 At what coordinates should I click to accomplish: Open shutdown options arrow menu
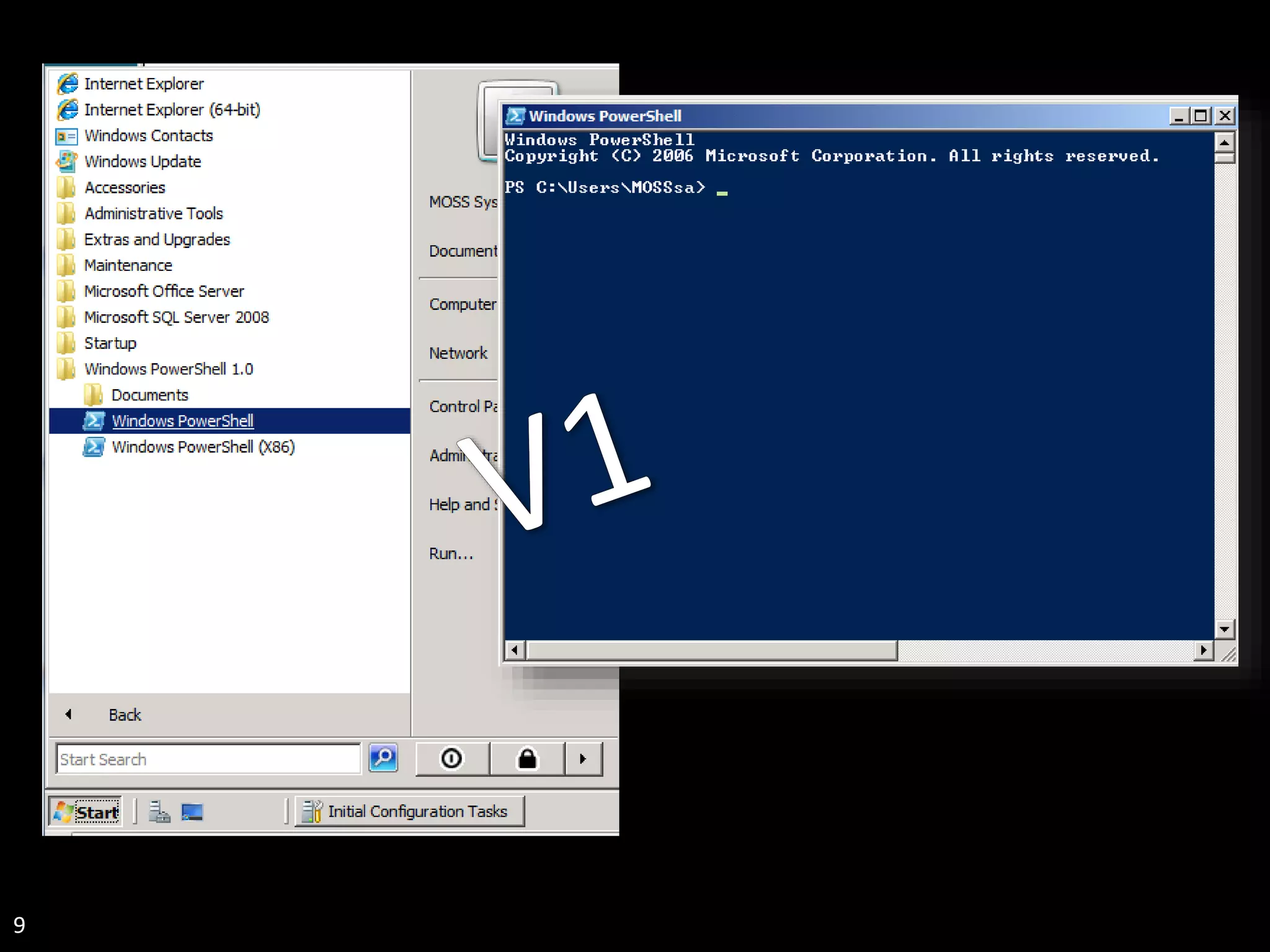[x=583, y=759]
